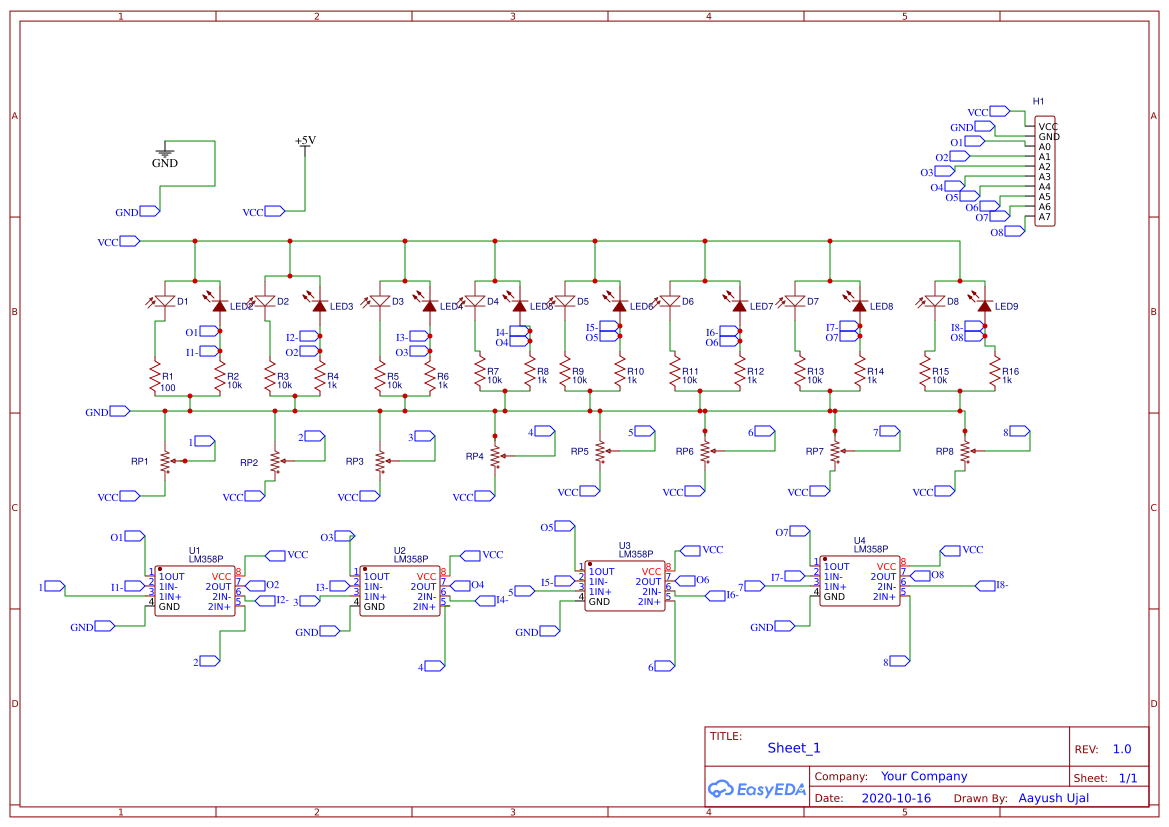This screenshot has width=1169, height=827.
Task: Click the GND earth ground symbol at top left
Action: point(163,155)
